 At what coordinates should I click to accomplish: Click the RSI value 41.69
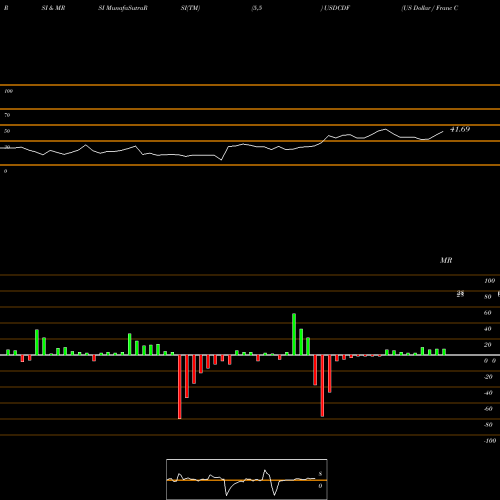pos(460,129)
